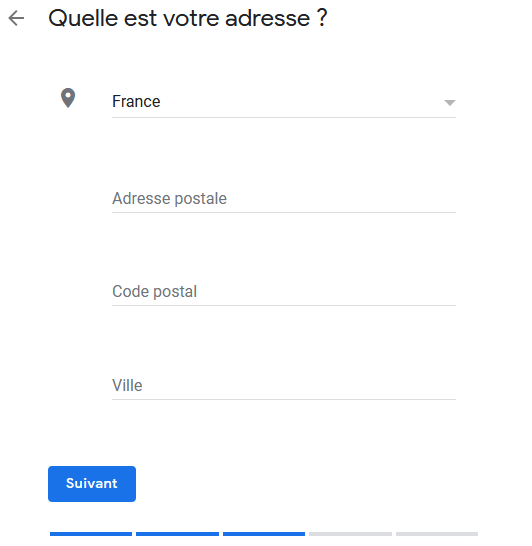Screen dimensions: 532x546
Task: Click the underline beneath the France selector
Action: (x=283, y=117)
